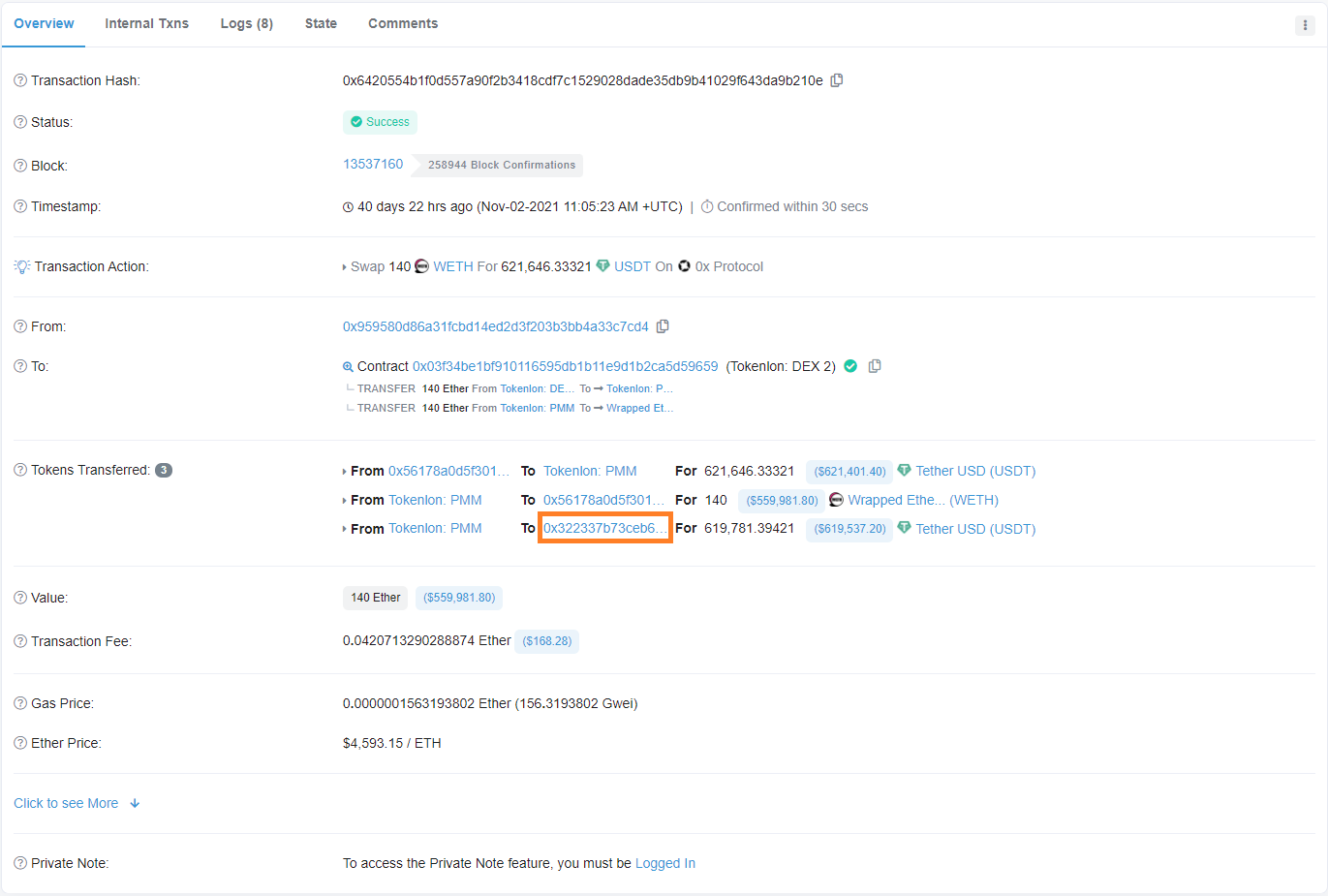This screenshot has width=1328, height=896.
Task: Click help icon beside Private Note
Action: coord(20,863)
